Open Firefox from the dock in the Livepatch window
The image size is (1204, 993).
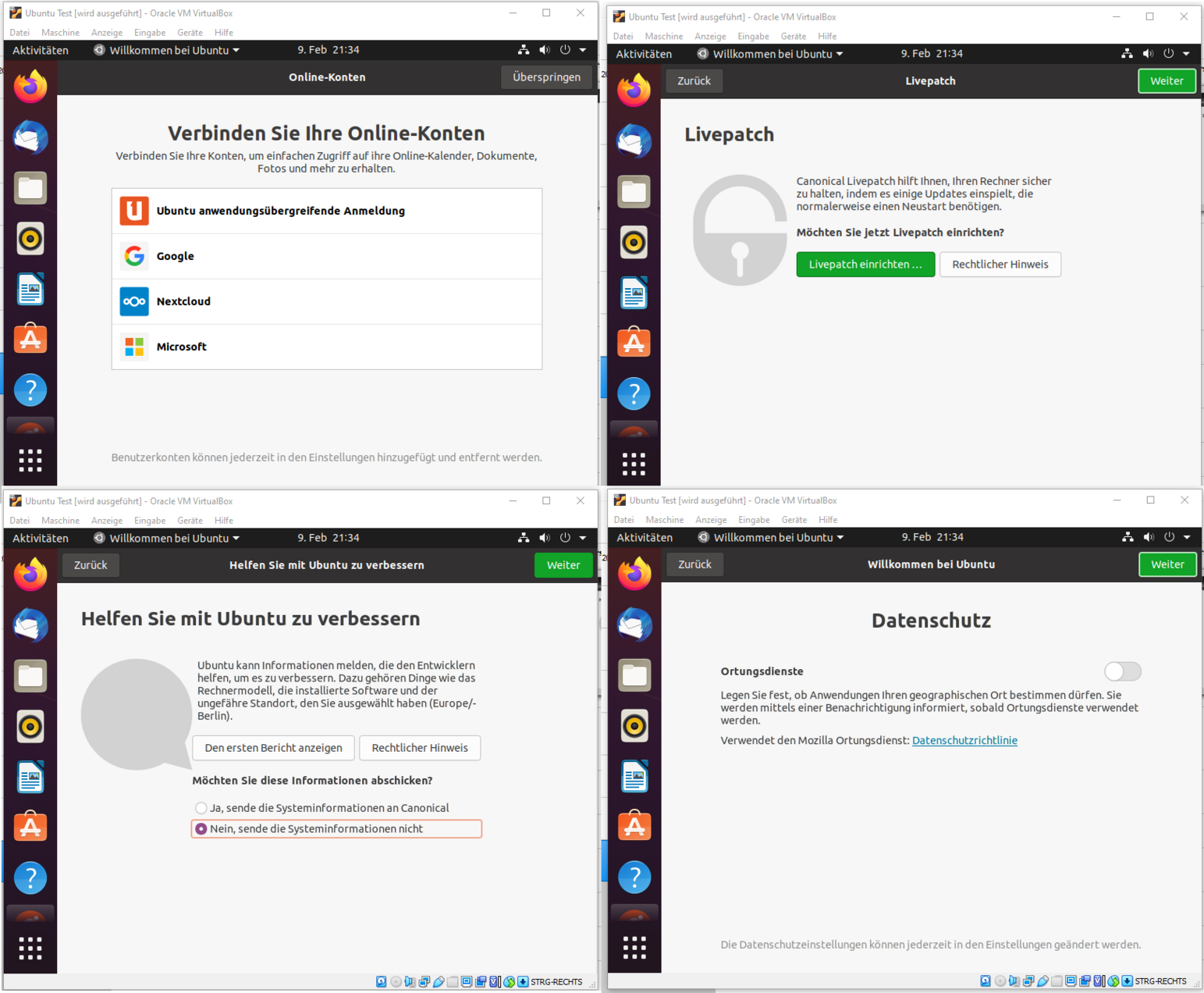[634, 91]
